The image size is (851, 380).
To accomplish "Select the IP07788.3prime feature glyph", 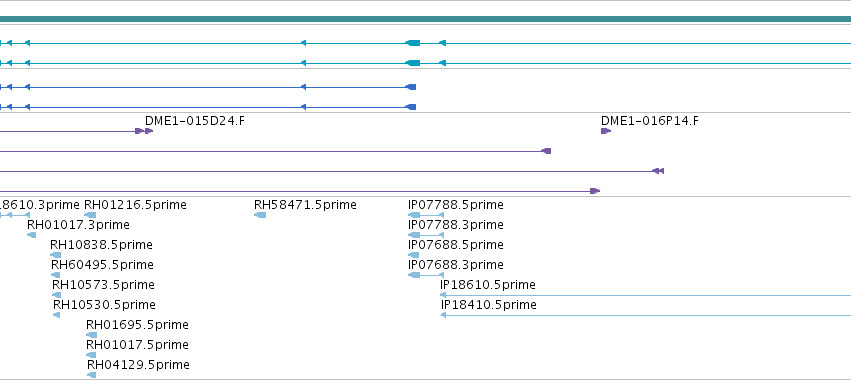I will pos(426,235).
